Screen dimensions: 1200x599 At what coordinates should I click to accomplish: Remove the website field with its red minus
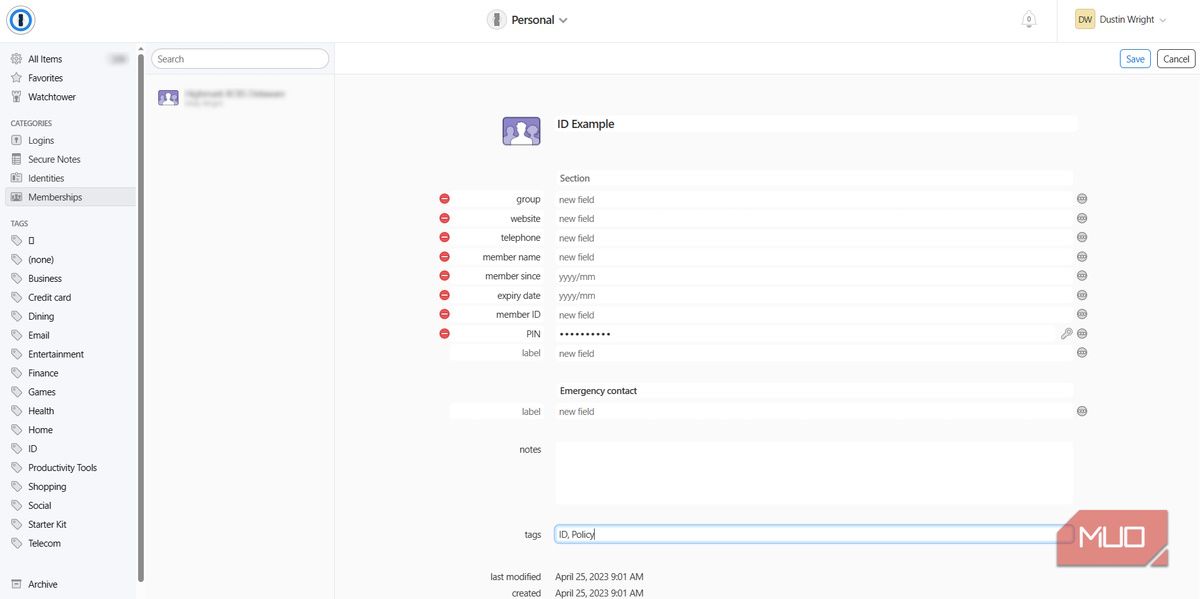[x=444, y=218]
